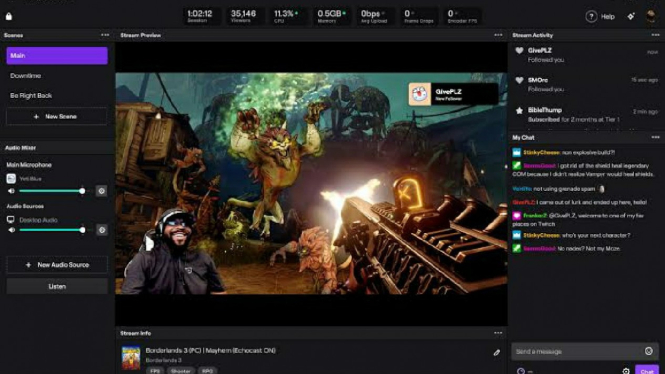
Task: Open the Stream Info three-dot menu
Action: pyautogui.click(x=498, y=333)
